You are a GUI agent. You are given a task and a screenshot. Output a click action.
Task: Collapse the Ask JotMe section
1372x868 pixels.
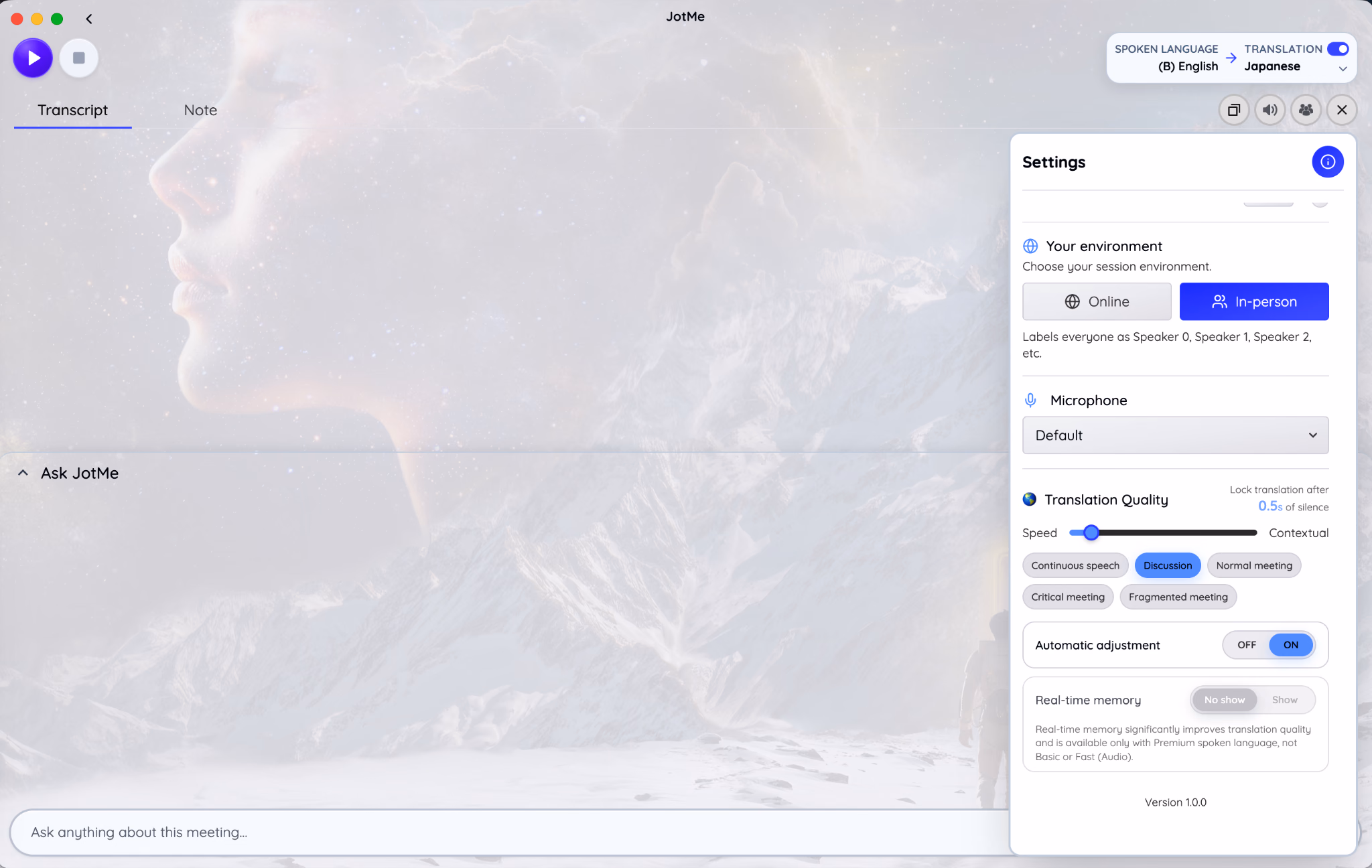[x=23, y=473]
